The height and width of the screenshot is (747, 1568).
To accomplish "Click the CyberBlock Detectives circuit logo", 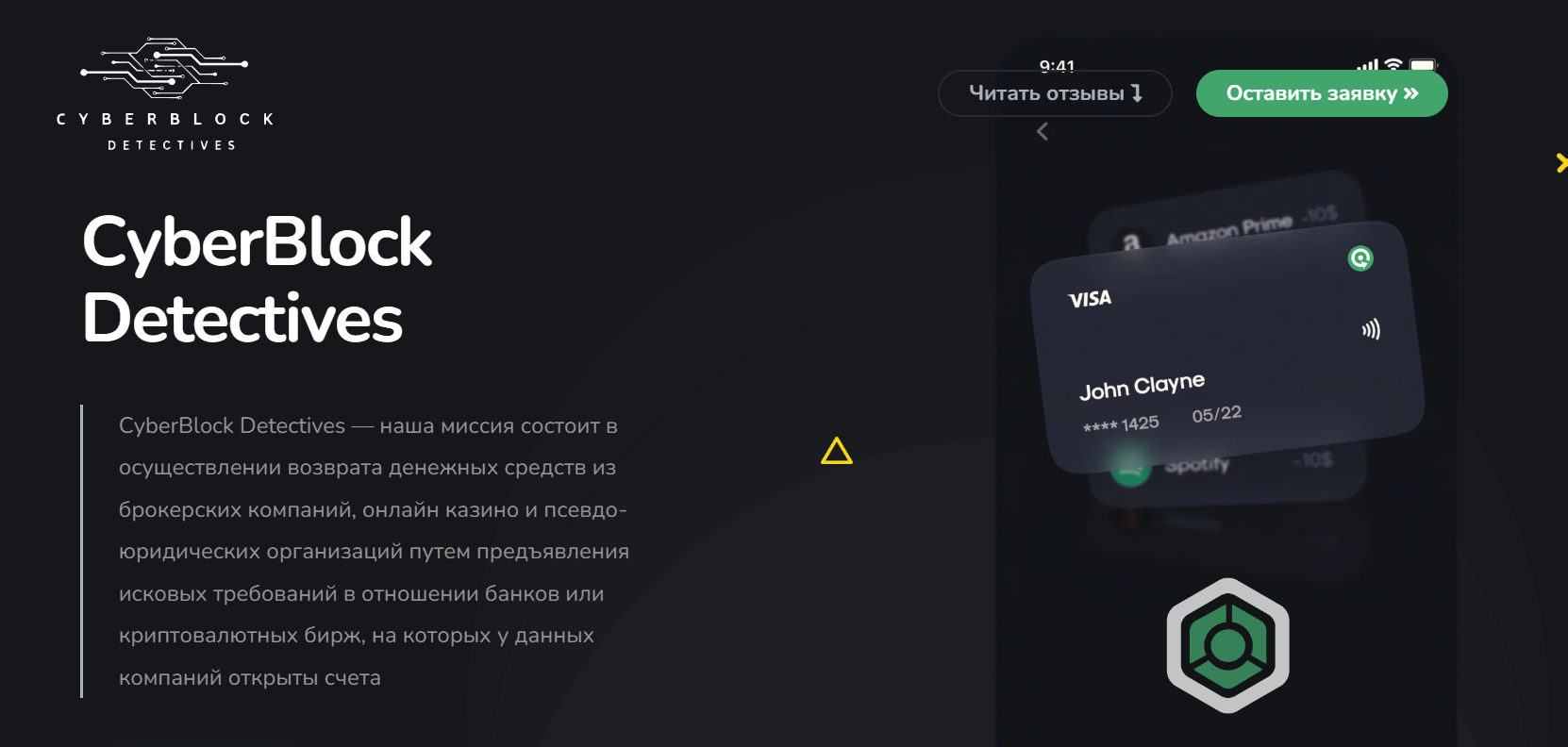I will point(165,94).
